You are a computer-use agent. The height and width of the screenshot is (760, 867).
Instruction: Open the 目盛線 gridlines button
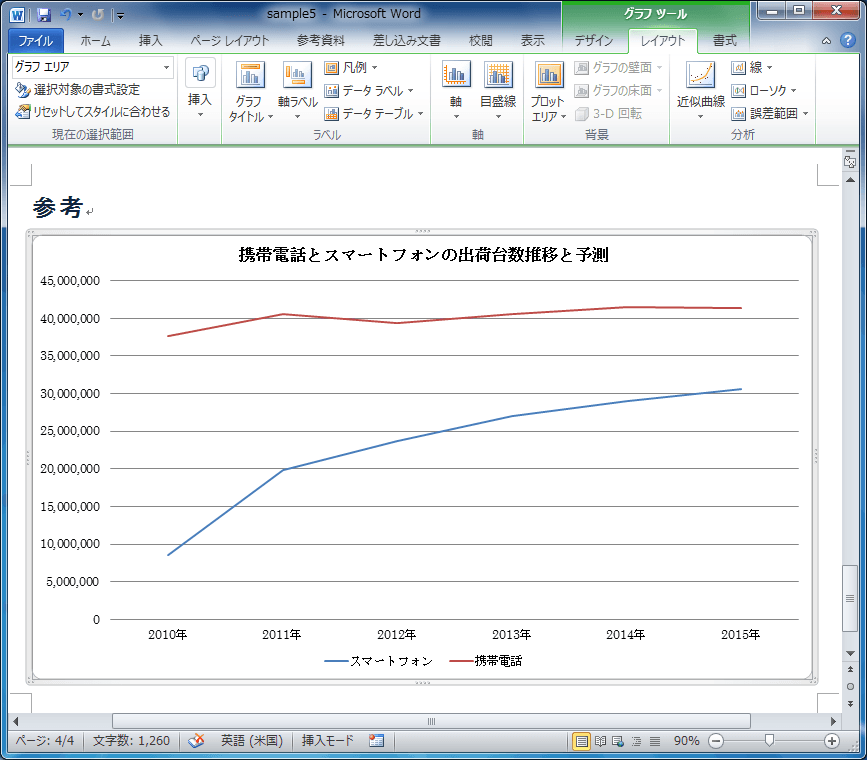click(498, 90)
